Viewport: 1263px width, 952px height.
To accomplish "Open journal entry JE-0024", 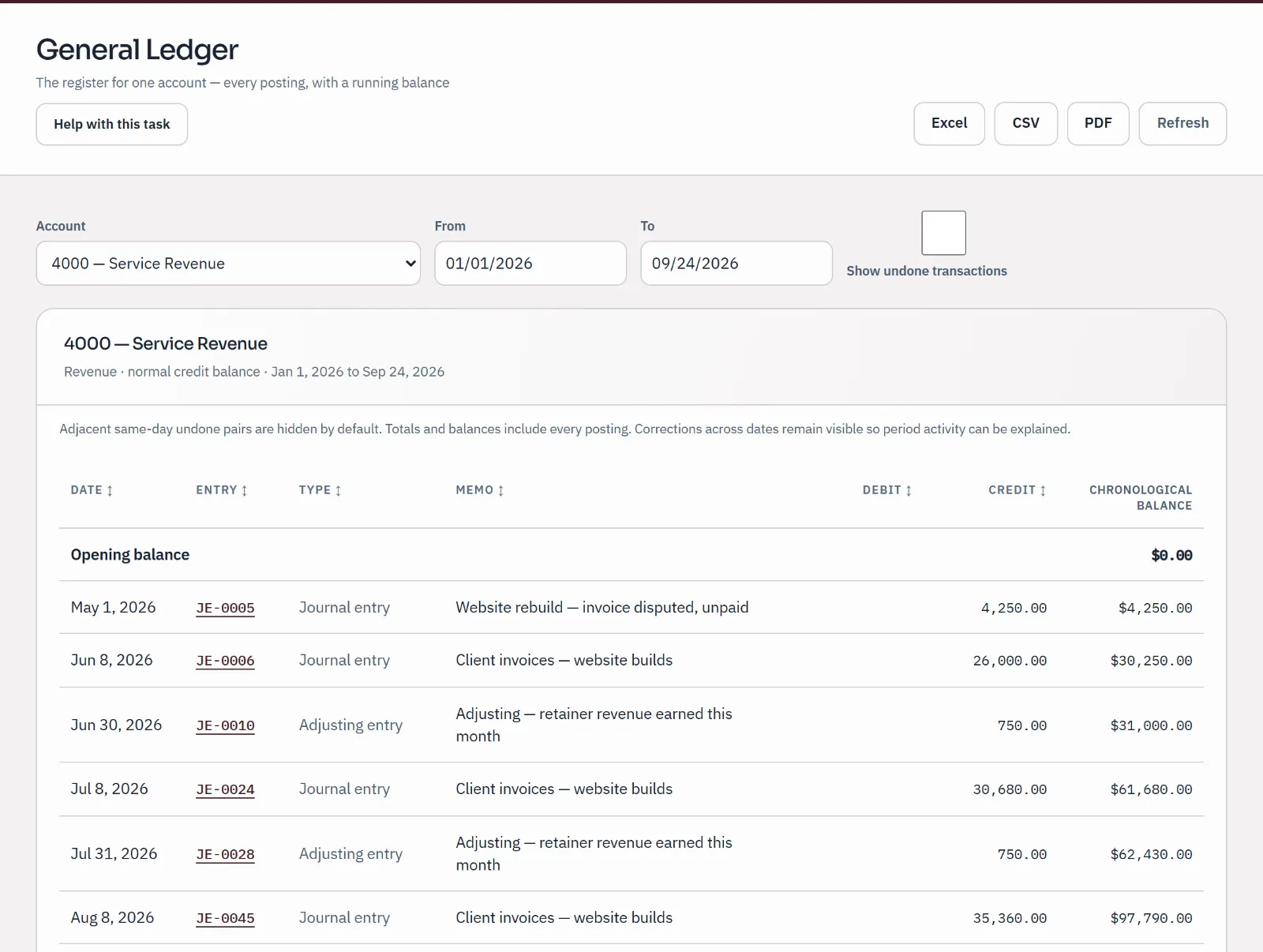I will tap(225, 789).
